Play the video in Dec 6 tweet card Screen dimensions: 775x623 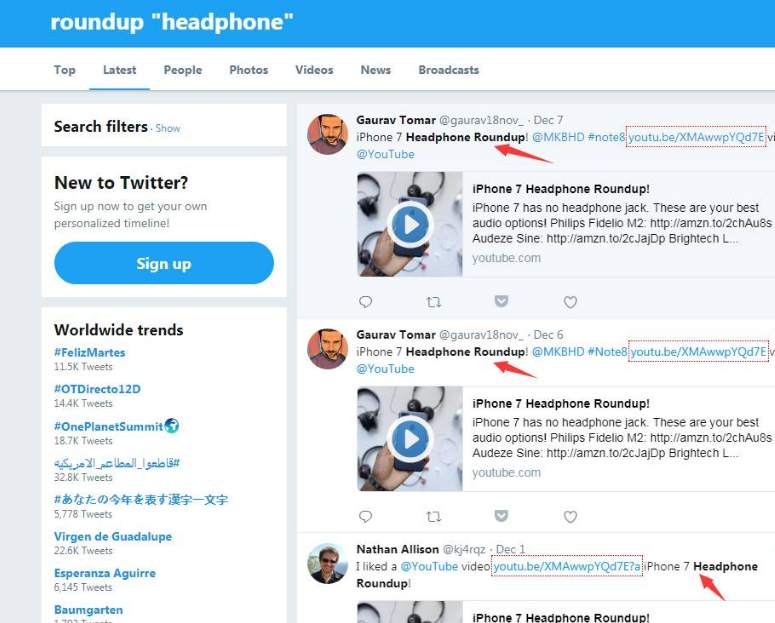pyautogui.click(x=410, y=439)
